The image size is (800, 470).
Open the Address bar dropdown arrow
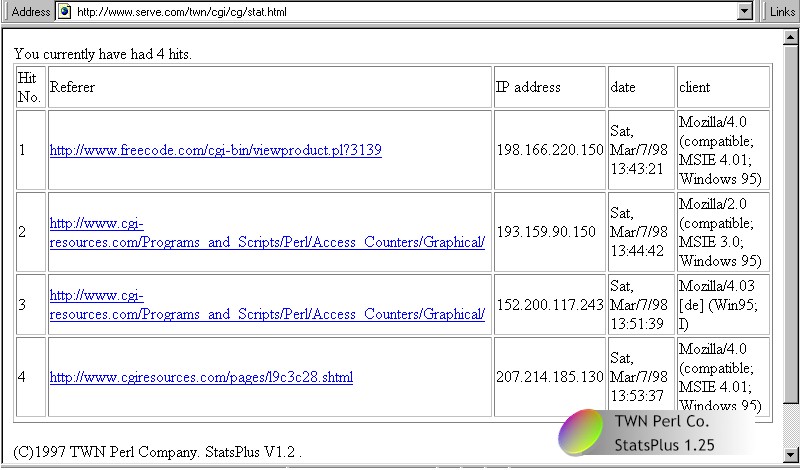[x=745, y=11]
